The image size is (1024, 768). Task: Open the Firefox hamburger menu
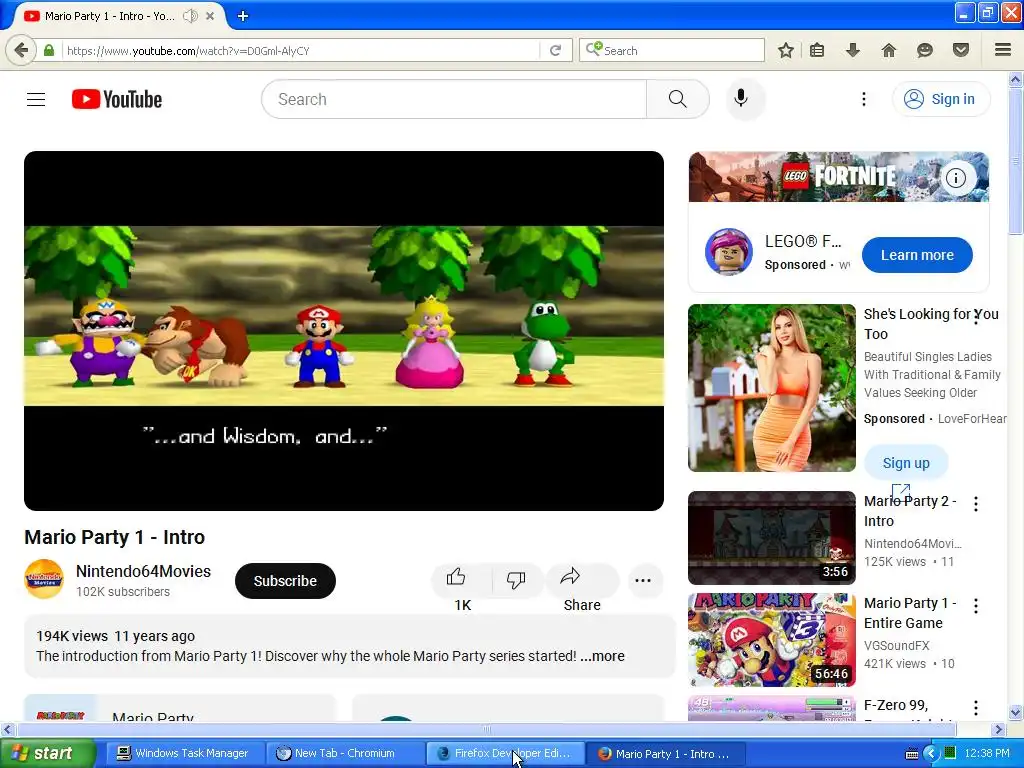coord(1003,50)
